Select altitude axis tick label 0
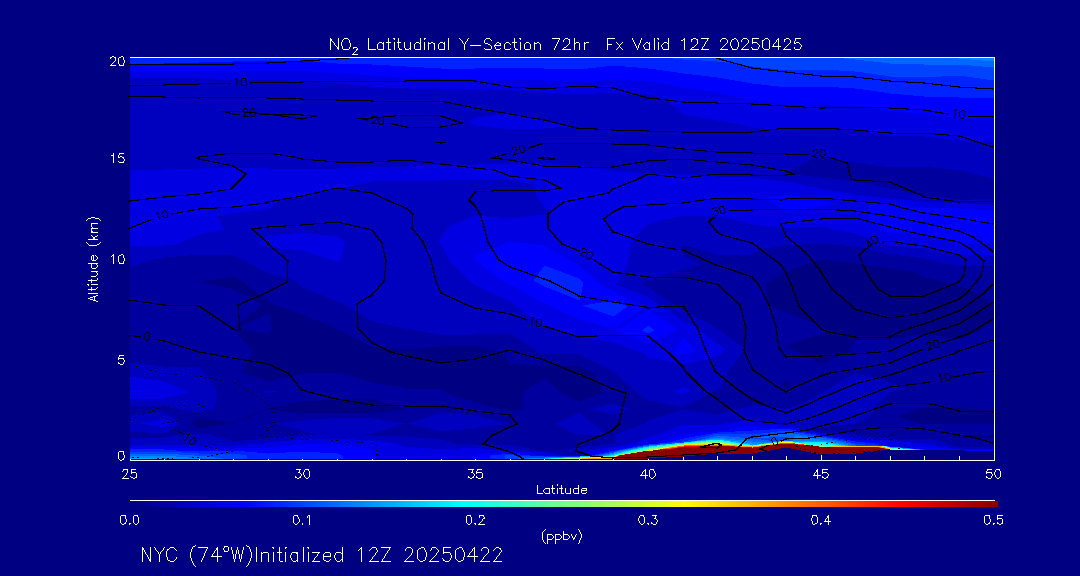Viewport: 1080px width, 576px height. 121,455
